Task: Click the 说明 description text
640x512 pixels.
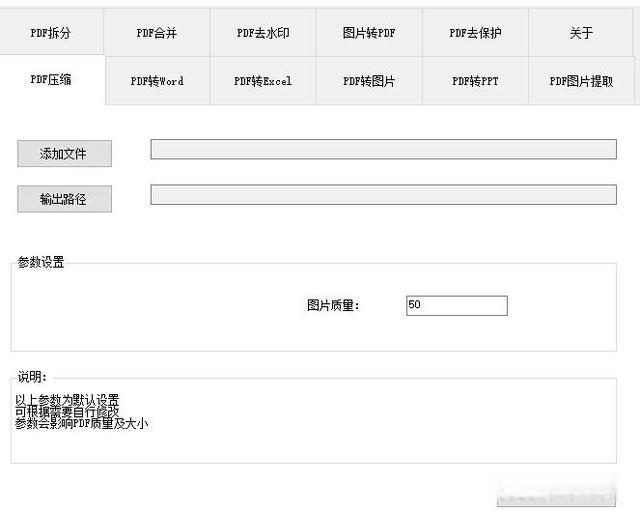Action: pyautogui.click(x=82, y=411)
